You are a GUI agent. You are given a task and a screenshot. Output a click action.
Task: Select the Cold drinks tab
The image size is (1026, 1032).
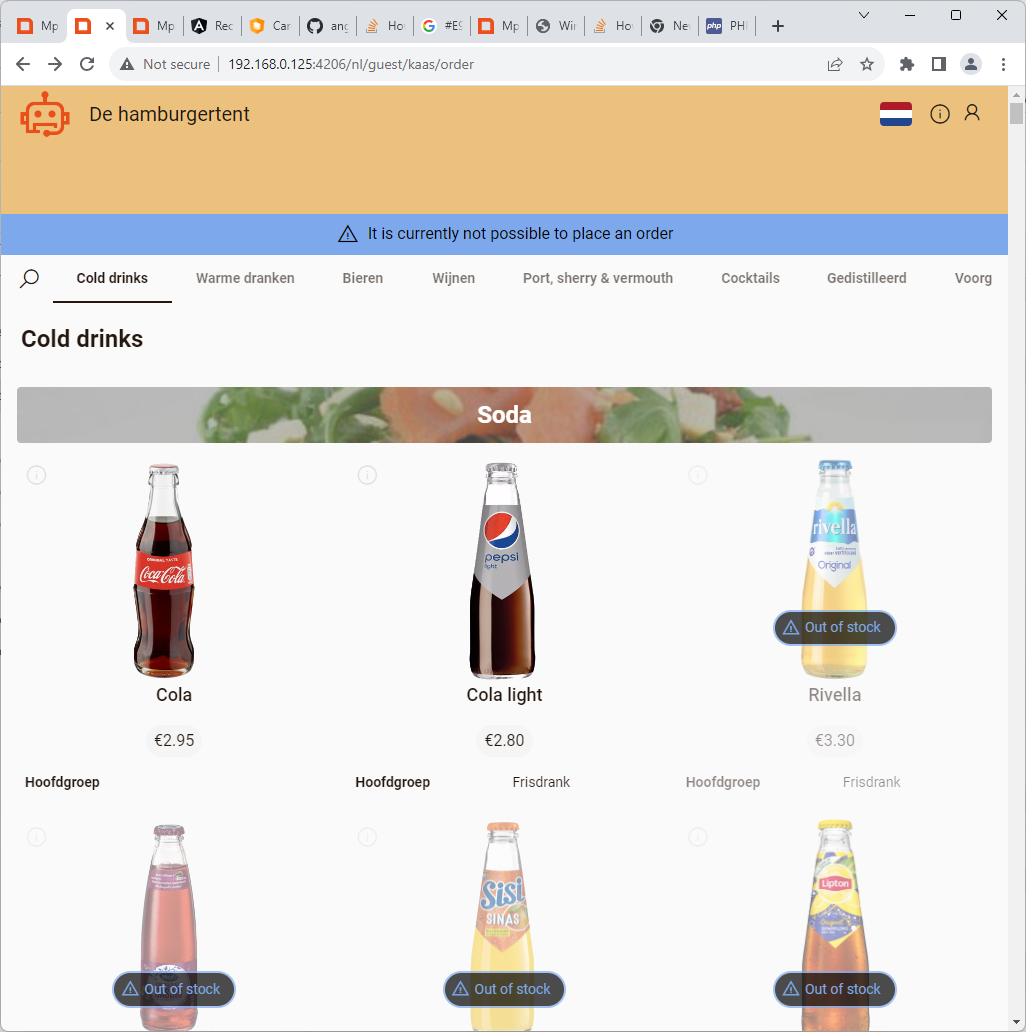coord(112,278)
